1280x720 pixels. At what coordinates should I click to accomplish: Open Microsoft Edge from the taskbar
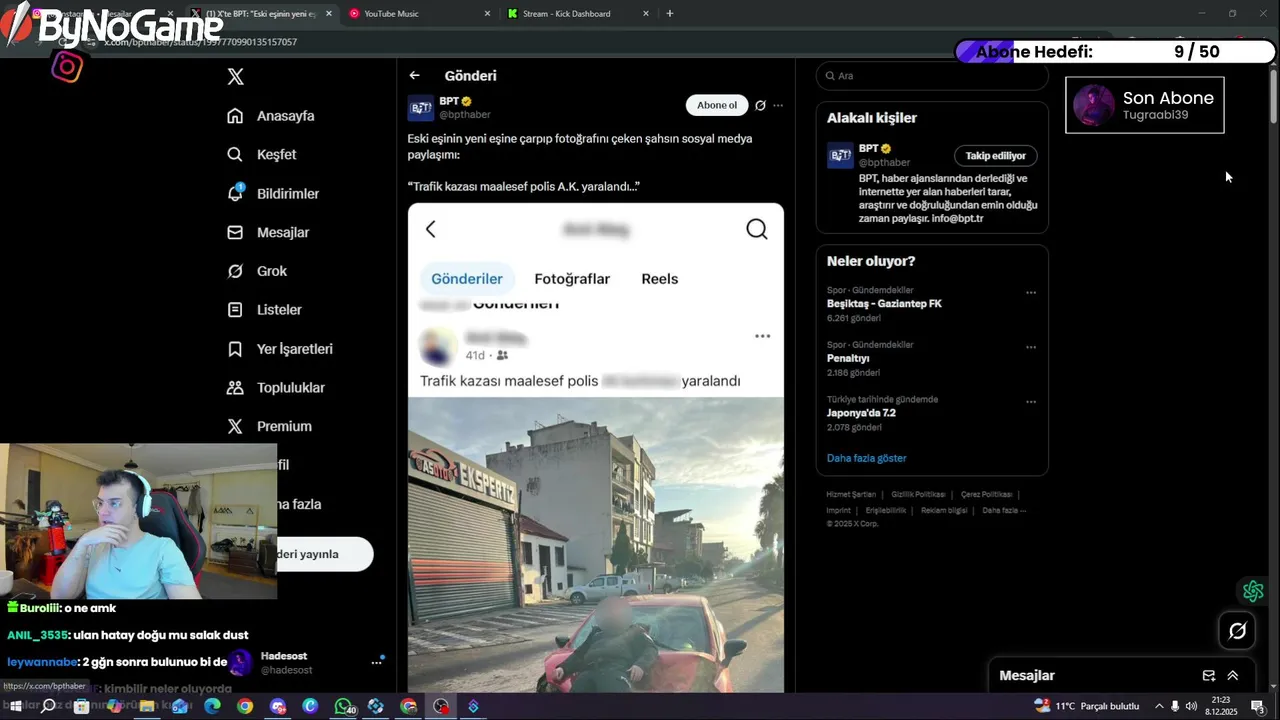coord(212,706)
